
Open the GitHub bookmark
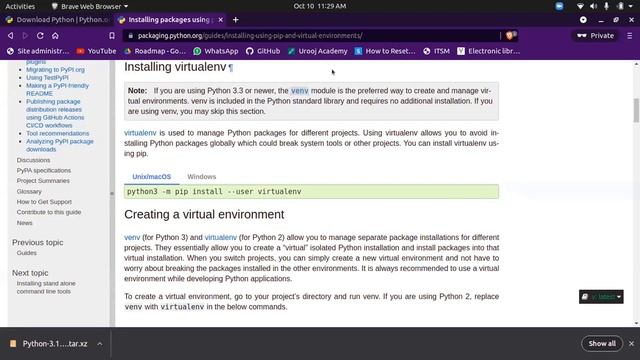[263, 51]
